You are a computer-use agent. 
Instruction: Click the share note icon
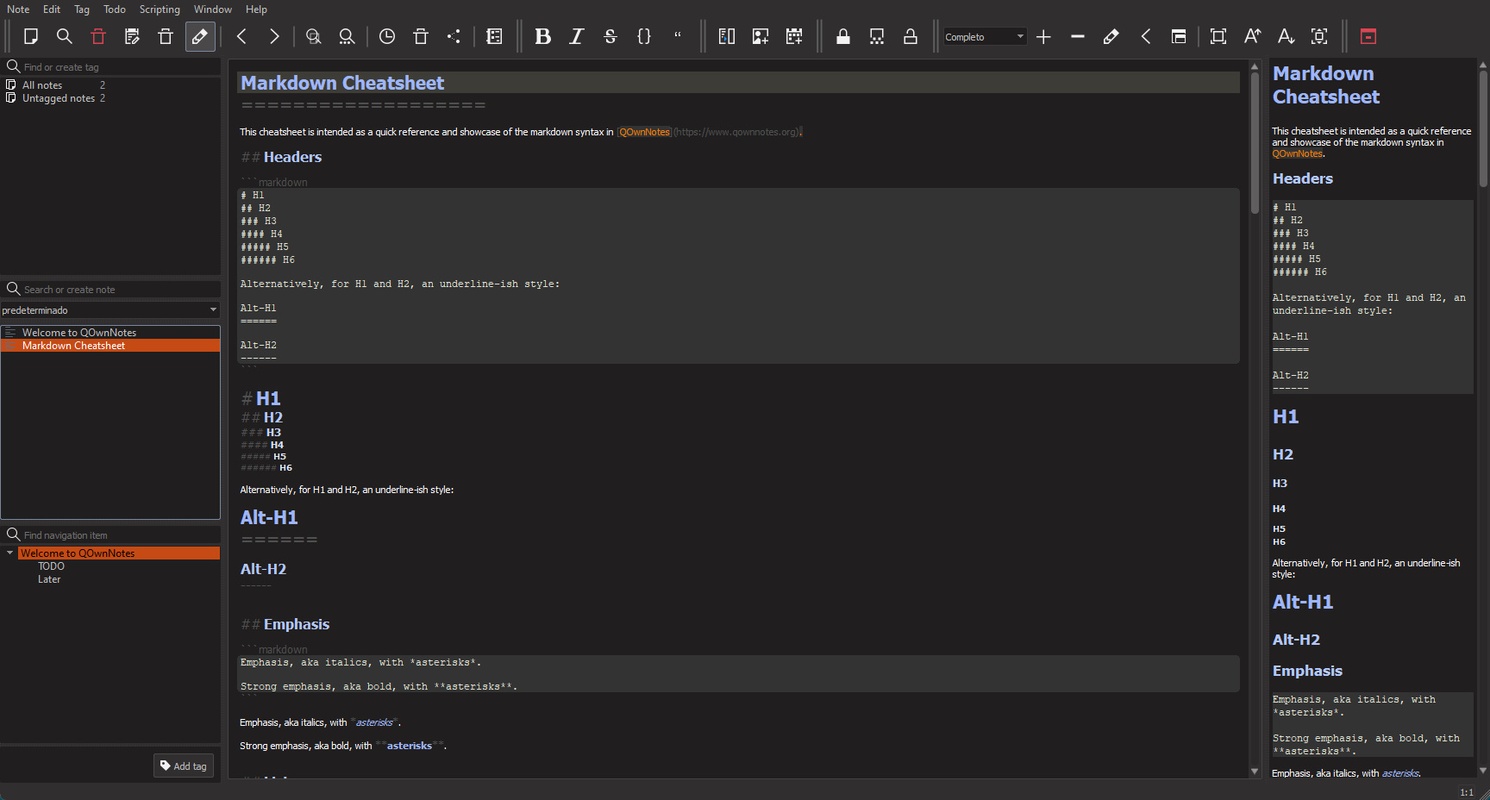point(454,37)
